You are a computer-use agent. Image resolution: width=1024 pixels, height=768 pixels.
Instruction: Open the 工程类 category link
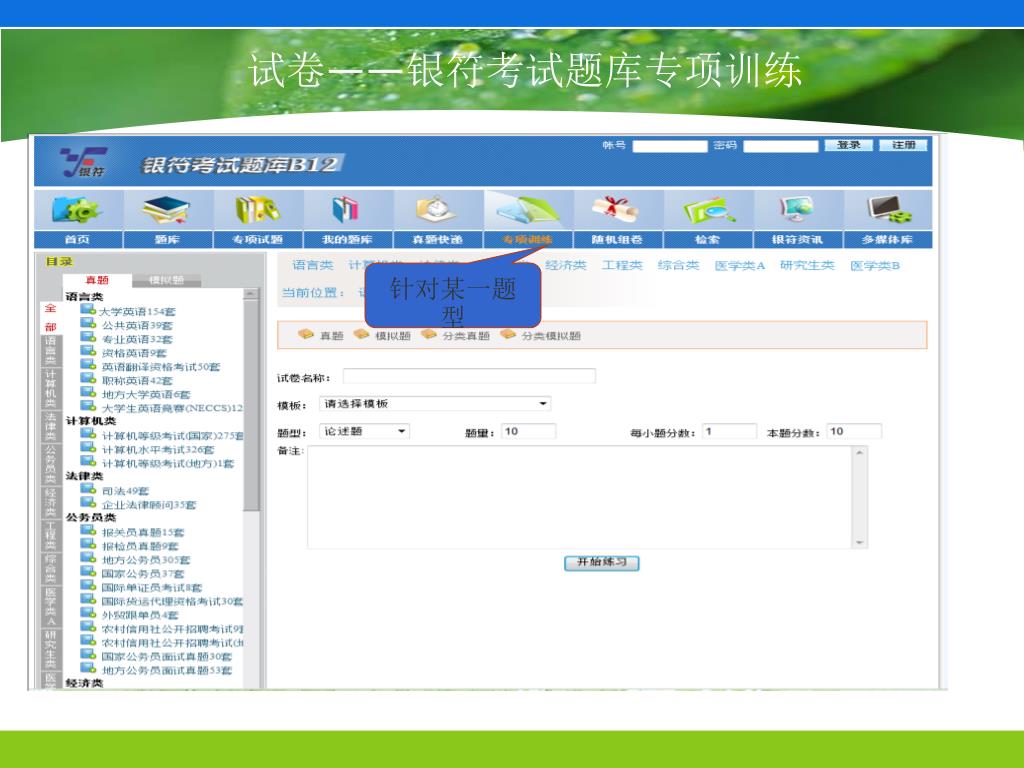pyautogui.click(x=622, y=265)
